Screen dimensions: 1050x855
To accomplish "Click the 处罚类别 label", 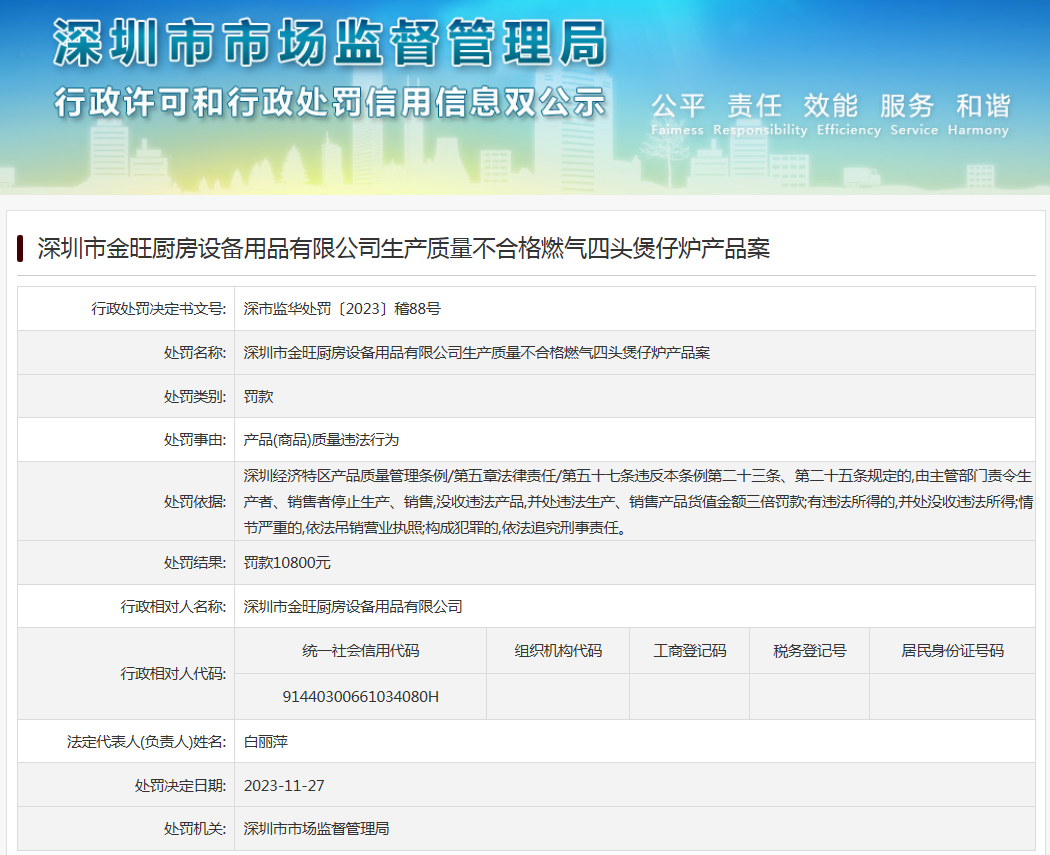I will tap(195, 396).
